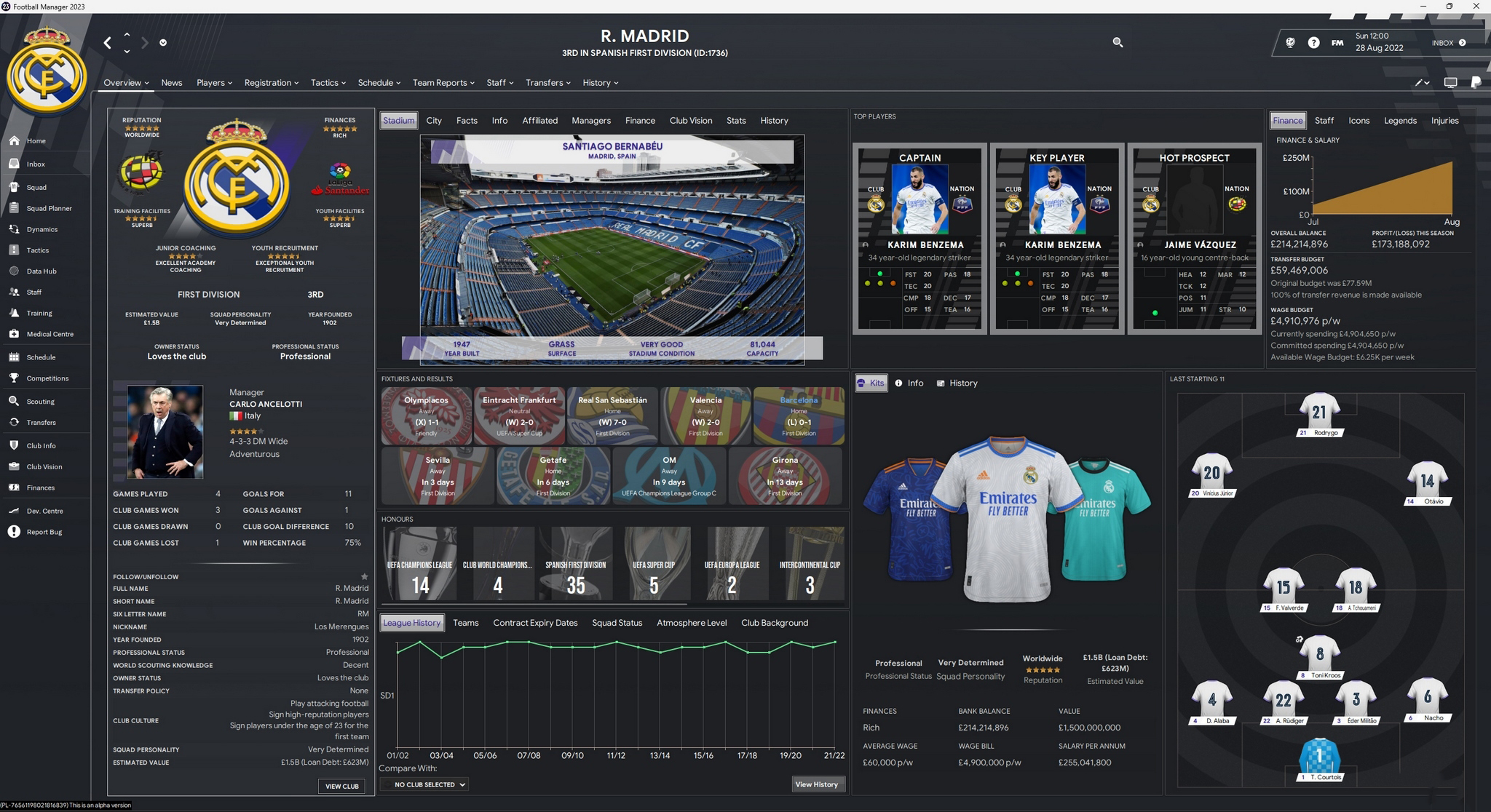Expand the Registration menu dropdown
Screen dimensions: 1491x812
click(x=272, y=83)
